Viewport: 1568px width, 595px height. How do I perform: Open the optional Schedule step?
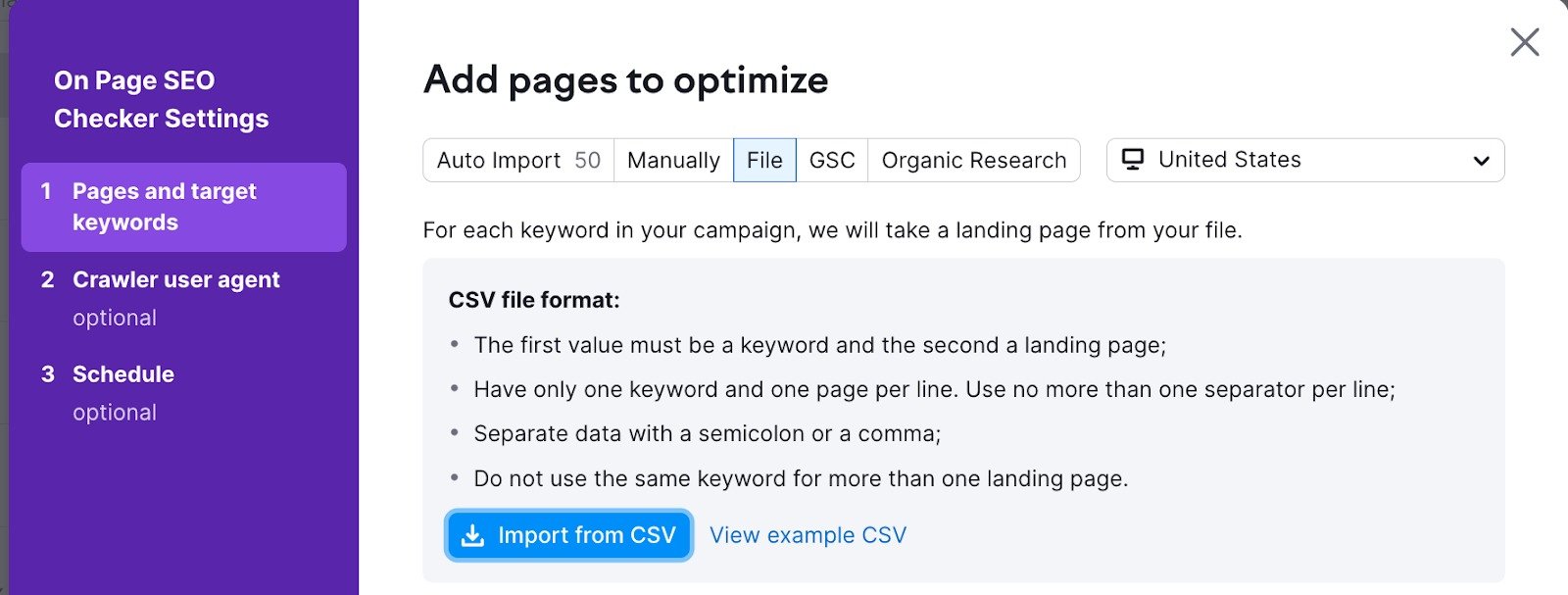122,373
